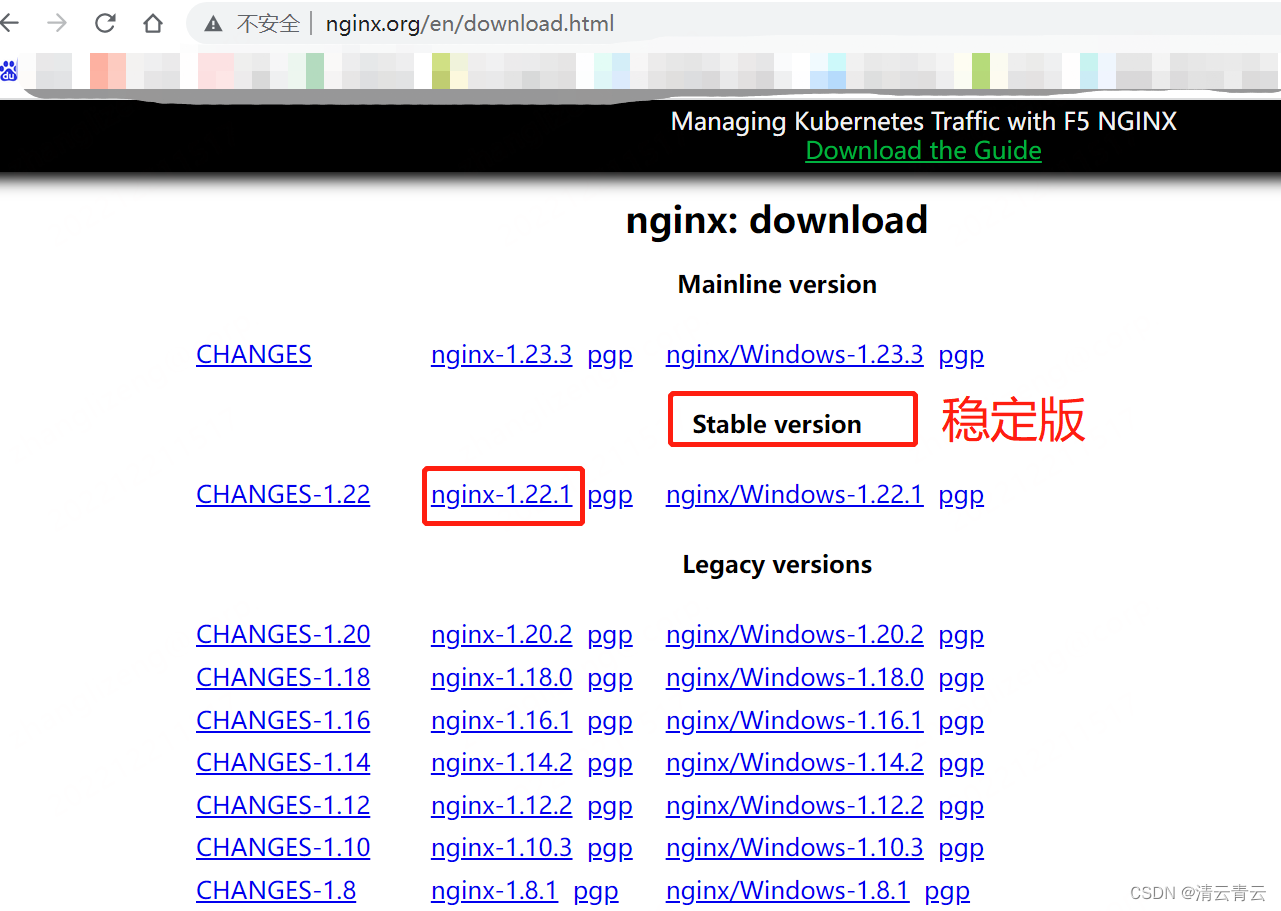Screen dimensions: 1281x911
Task: Download nginx/Windows-1.22.1 stable build
Action: coord(794,495)
